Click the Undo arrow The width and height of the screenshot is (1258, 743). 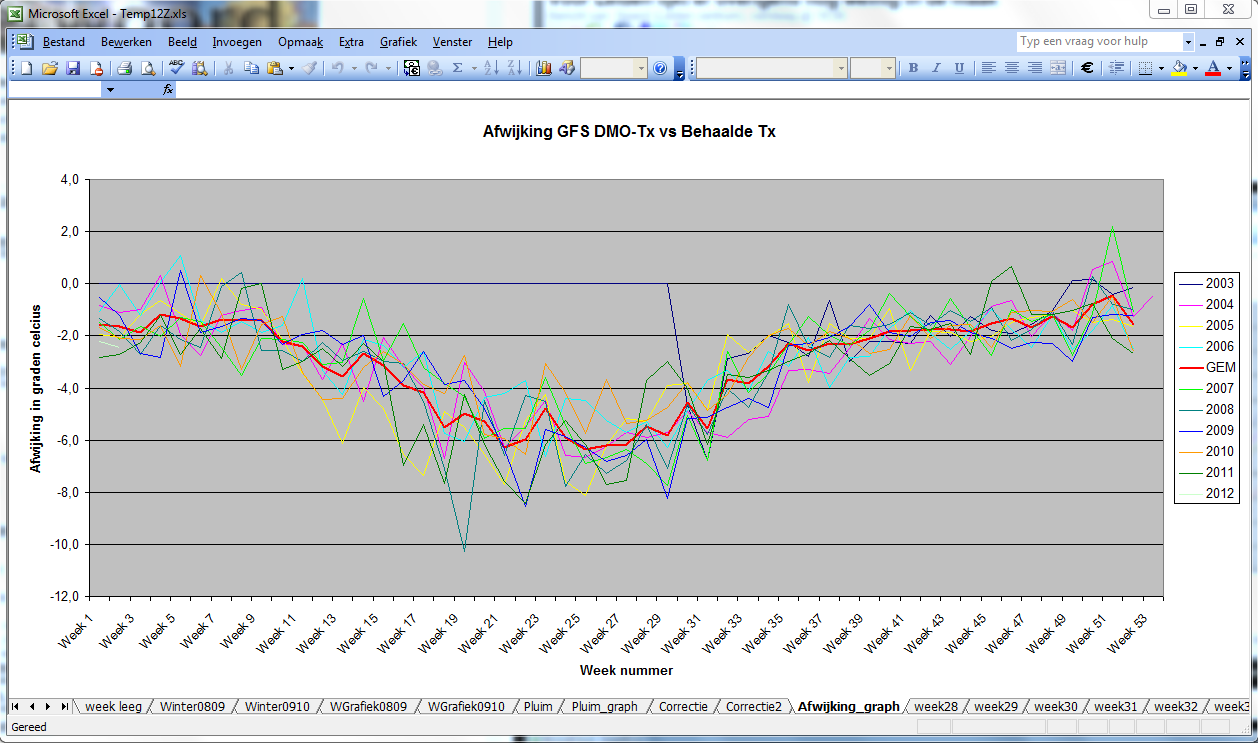coord(338,68)
